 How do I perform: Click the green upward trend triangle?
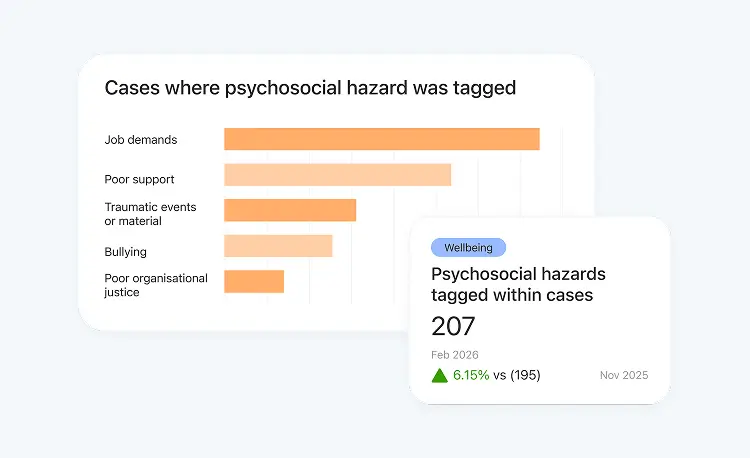click(x=439, y=376)
